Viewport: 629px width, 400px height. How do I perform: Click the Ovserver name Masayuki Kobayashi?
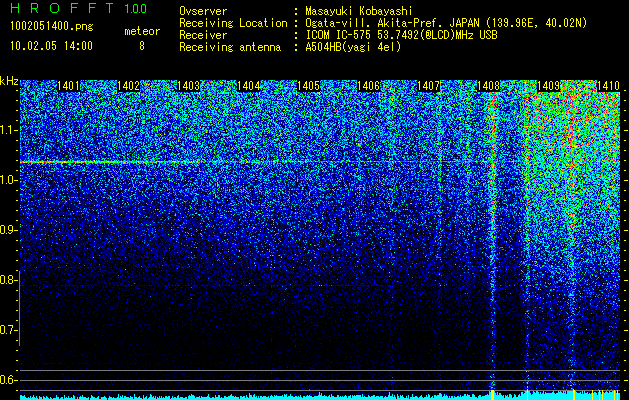tap(359, 11)
